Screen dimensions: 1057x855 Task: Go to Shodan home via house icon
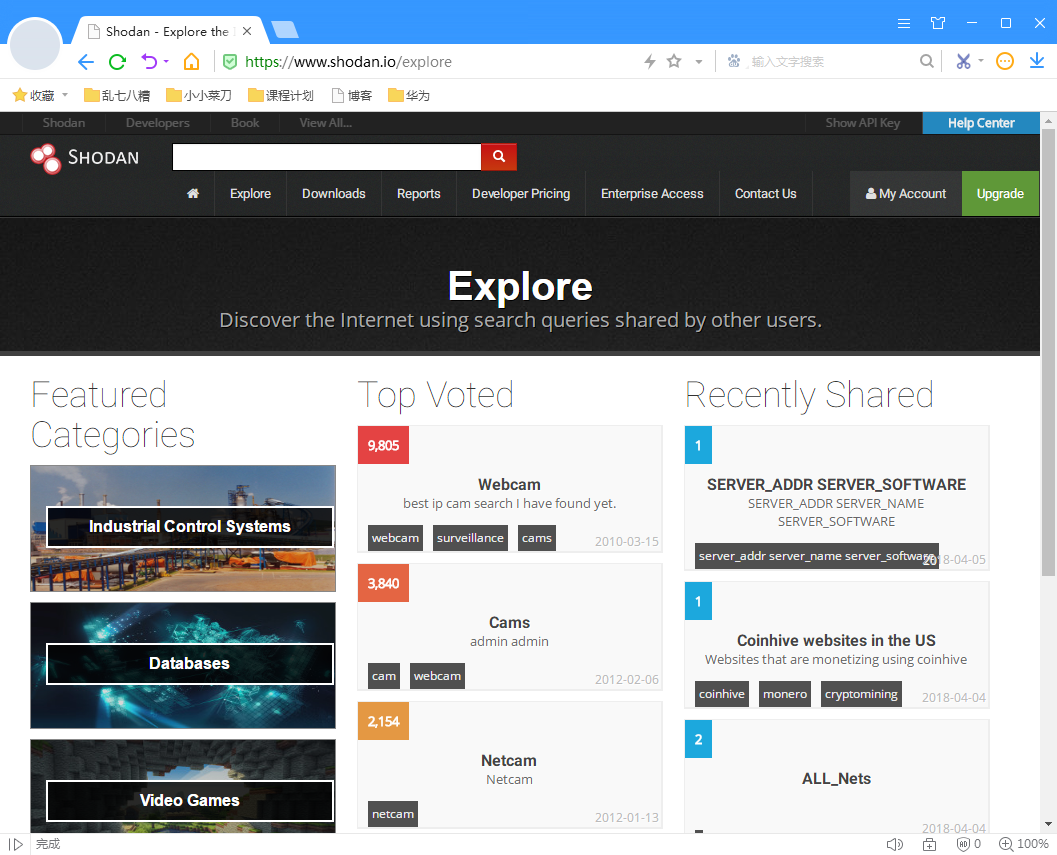(x=193, y=194)
